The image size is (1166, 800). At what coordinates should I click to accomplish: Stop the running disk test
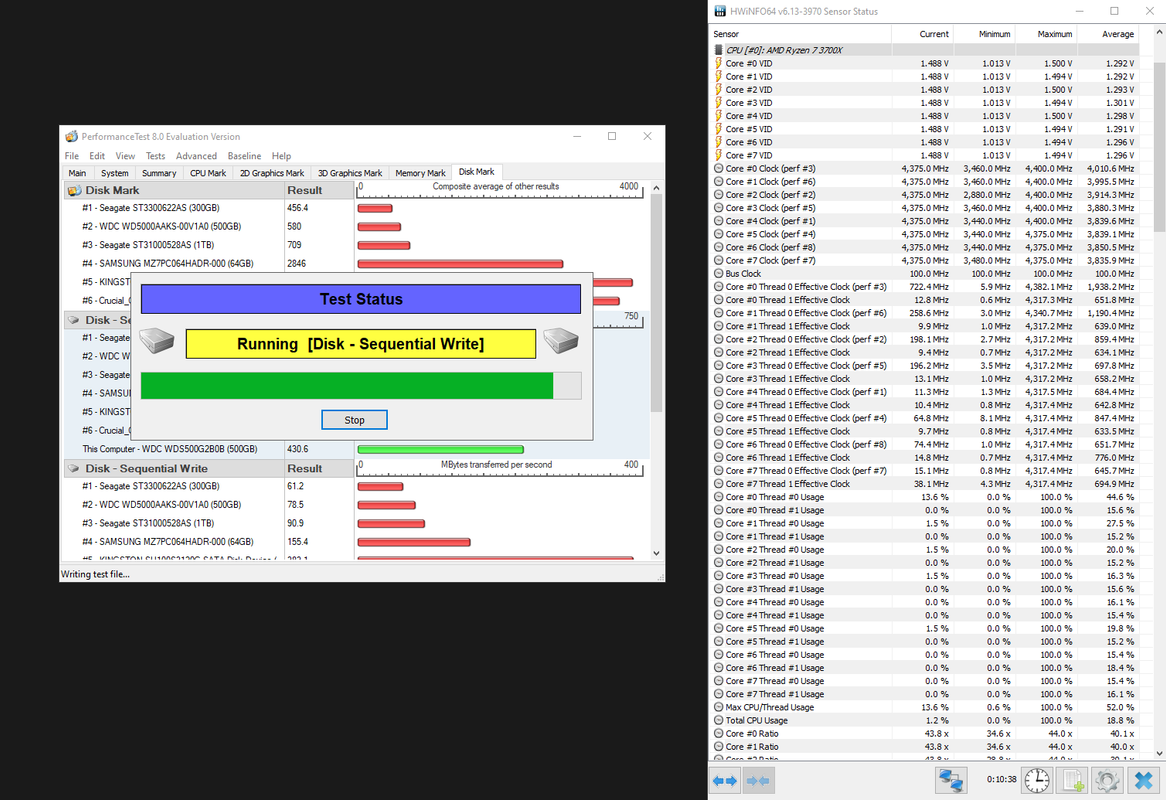pos(354,420)
